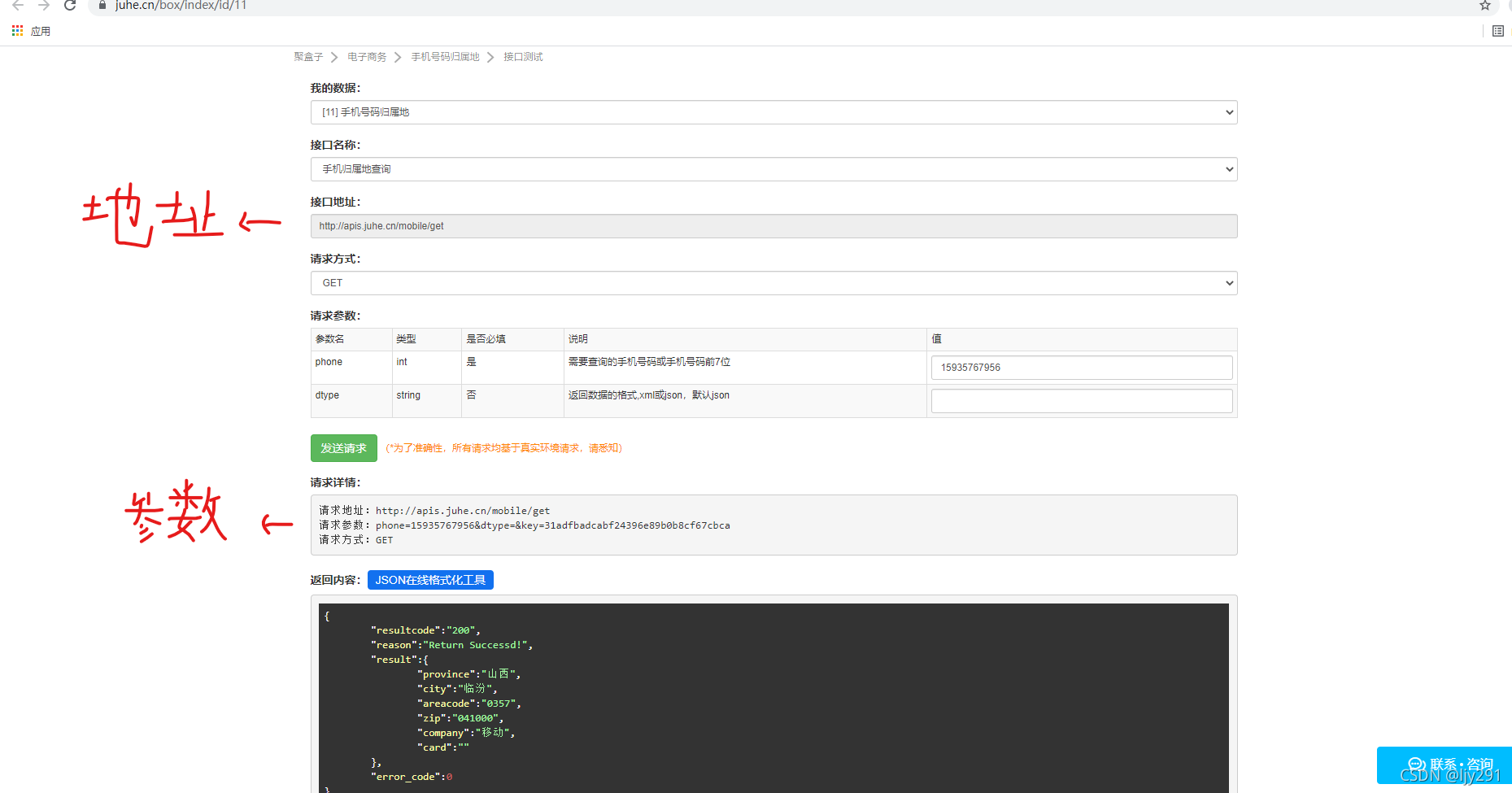1512x793 pixels.
Task: Navigate to 聚盒子 in the breadcrumb
Action: tap(307, 56)
